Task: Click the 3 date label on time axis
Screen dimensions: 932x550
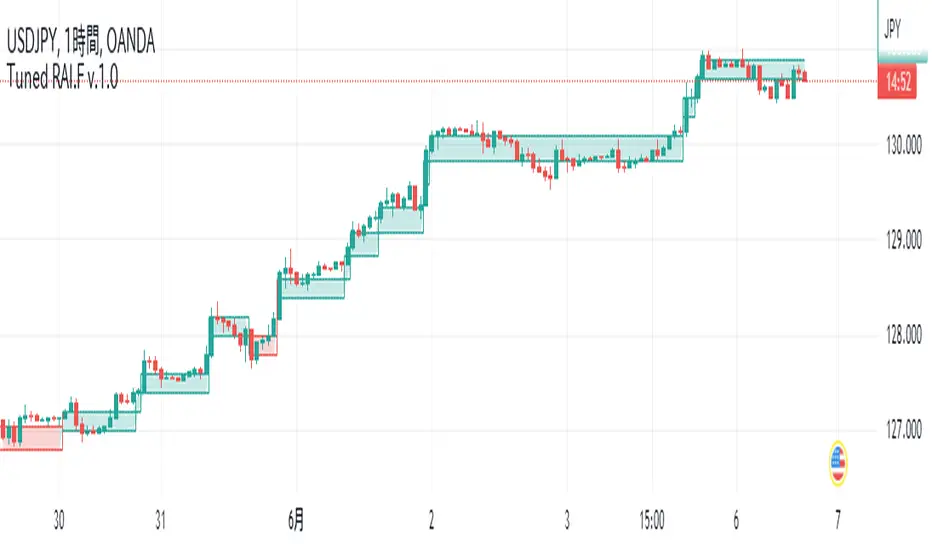Action: coord(566,520)
